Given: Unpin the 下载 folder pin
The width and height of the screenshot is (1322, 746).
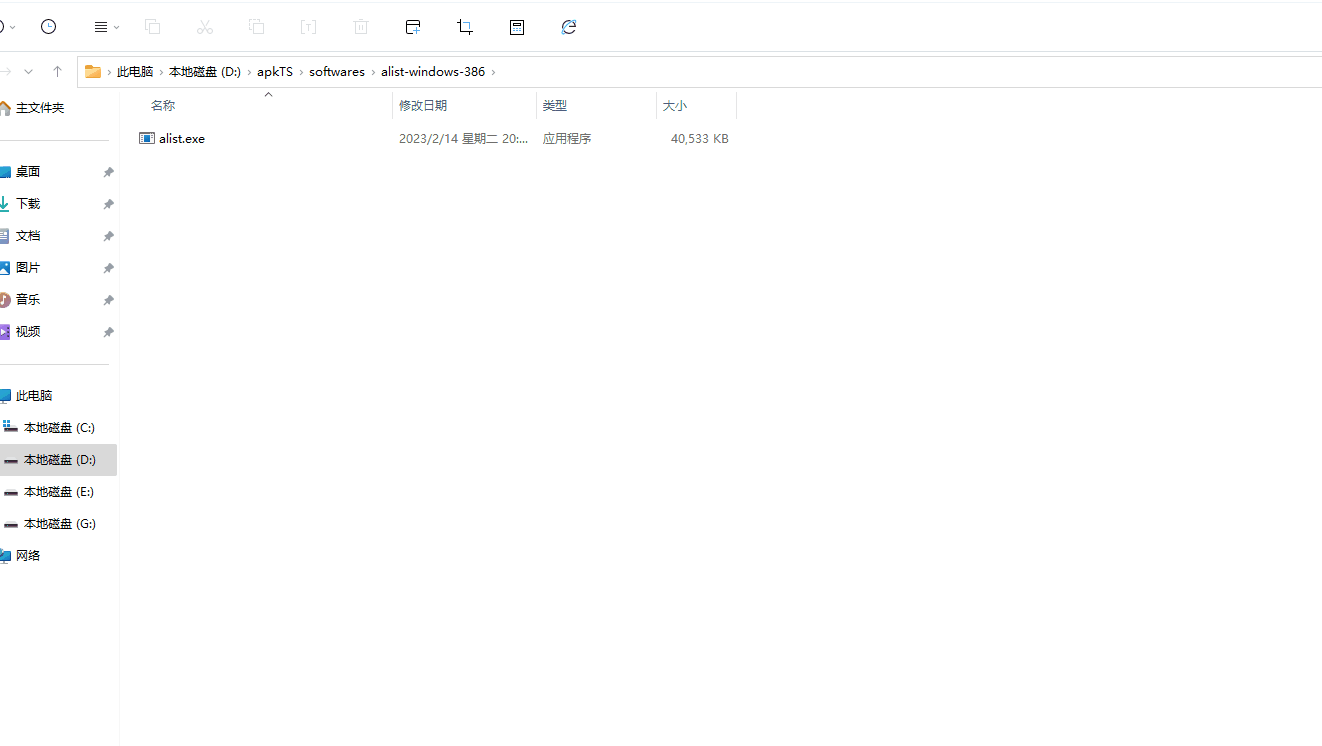Looking at the screenshot, I should (x=108, y=203).
